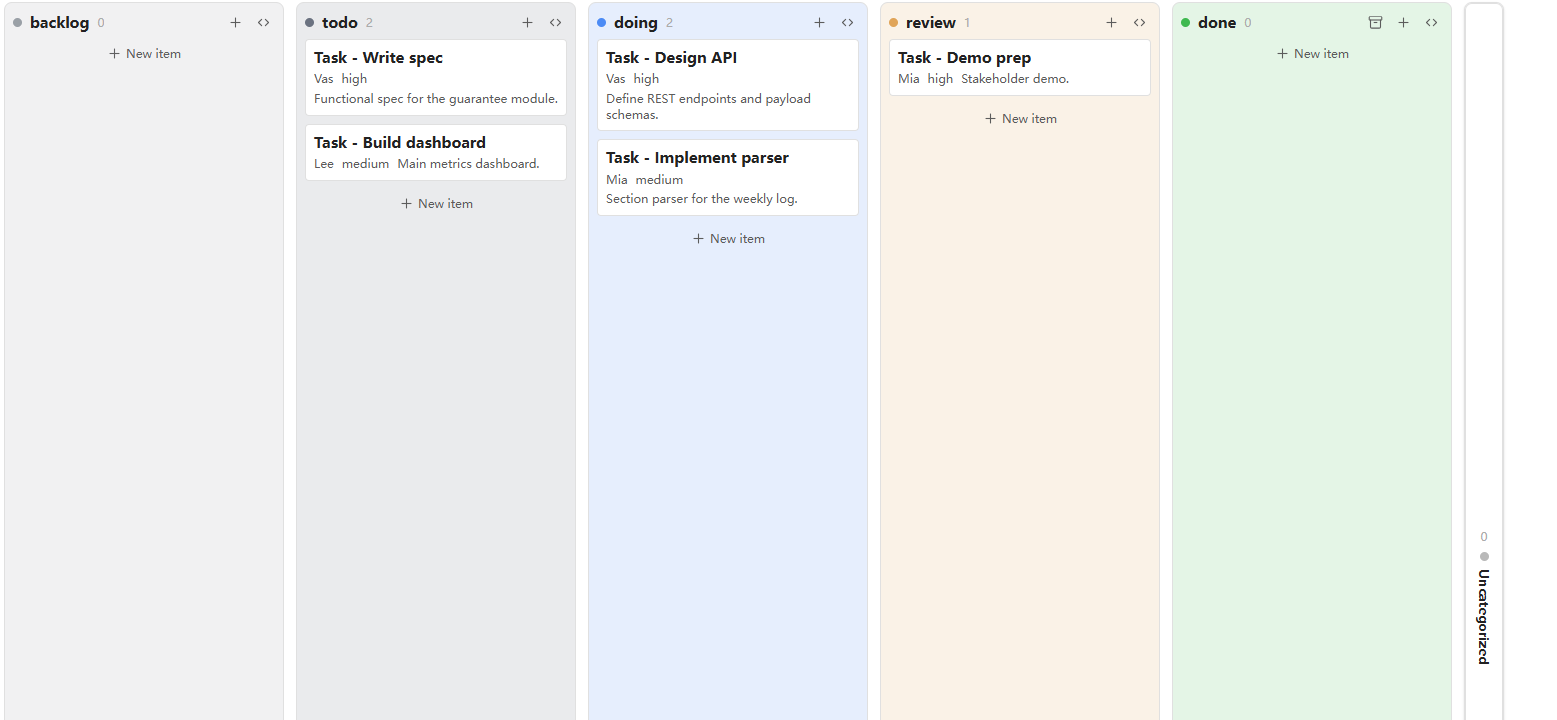Click 'Define REST endpoints and payload schemas.' text
Screen dimensions: 1557x720
[708, 107]
